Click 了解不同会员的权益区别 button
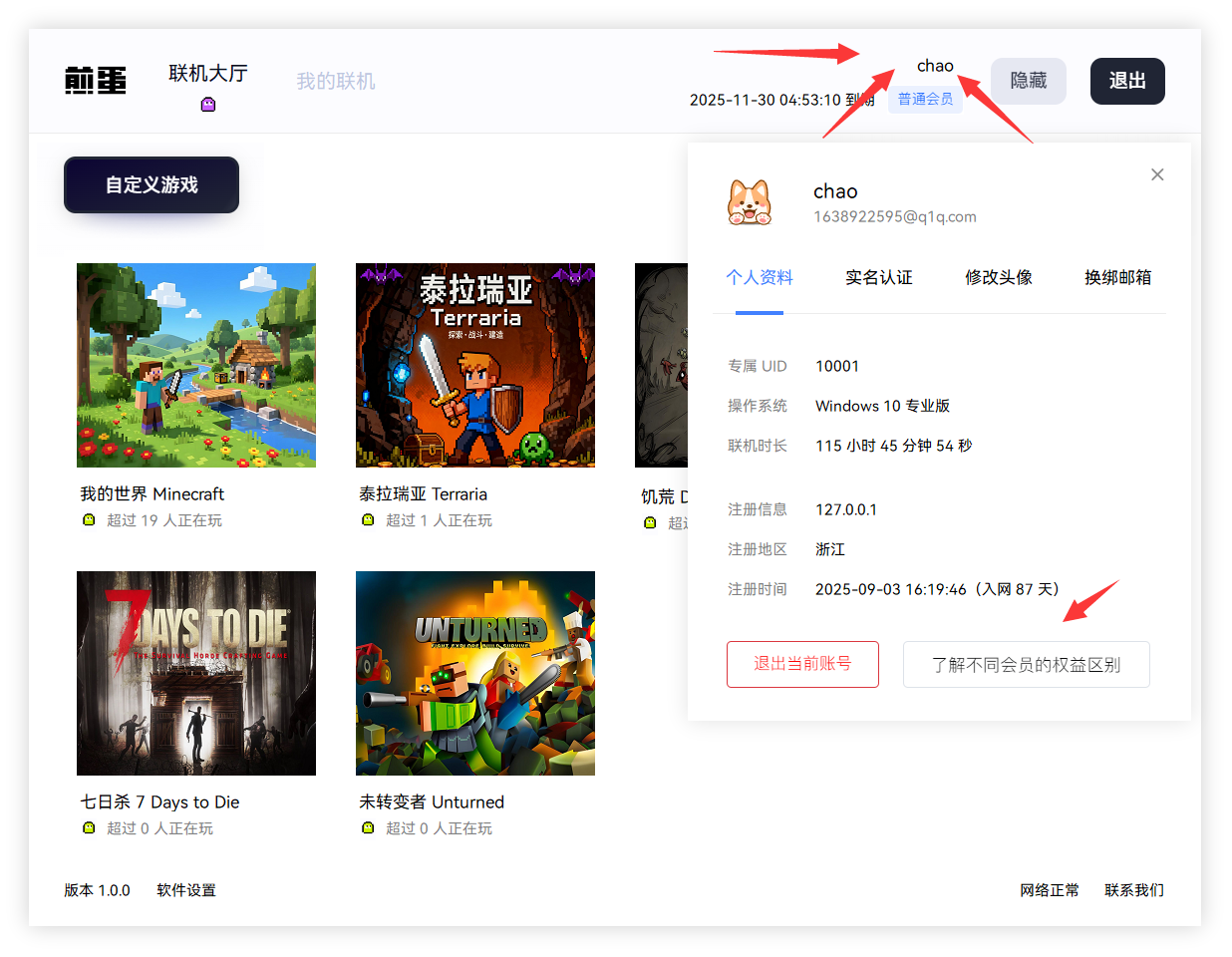The image size is (1232, 957). 1026,665
